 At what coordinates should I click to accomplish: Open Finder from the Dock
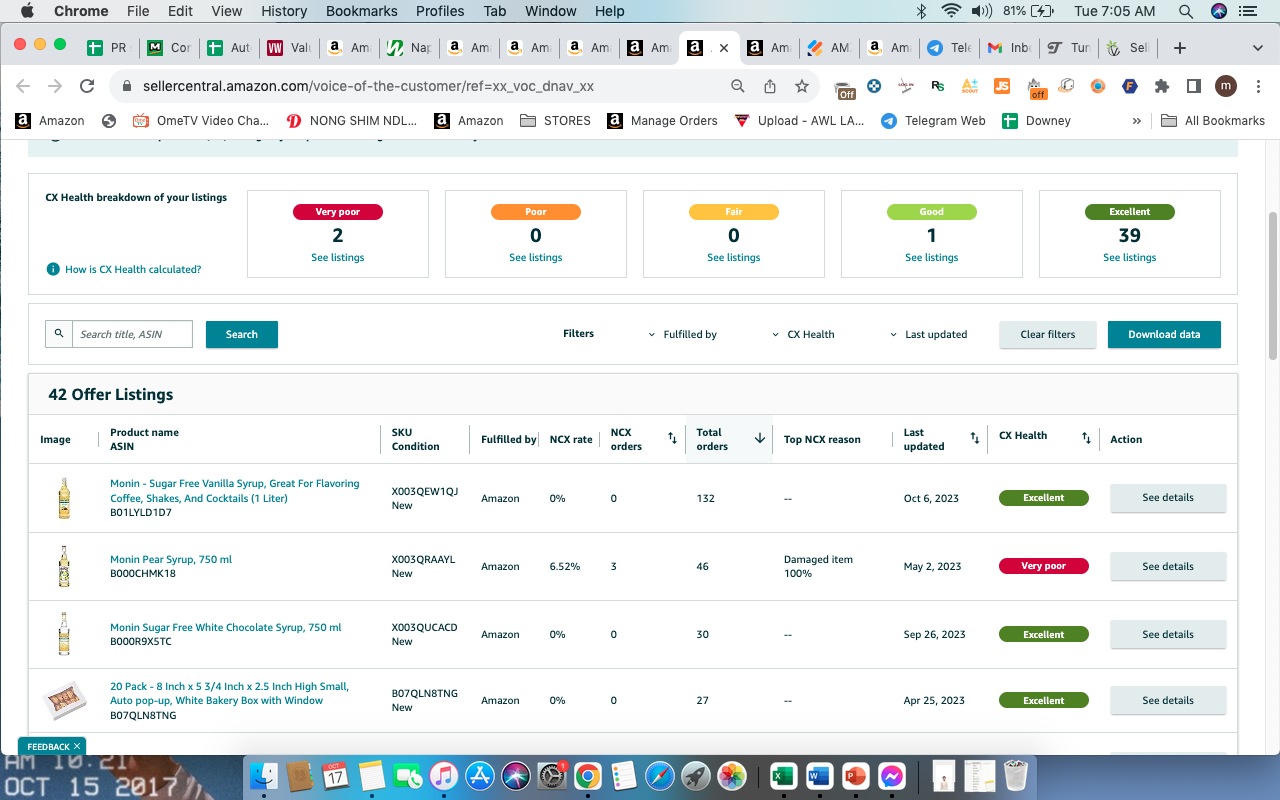point(265,775)
